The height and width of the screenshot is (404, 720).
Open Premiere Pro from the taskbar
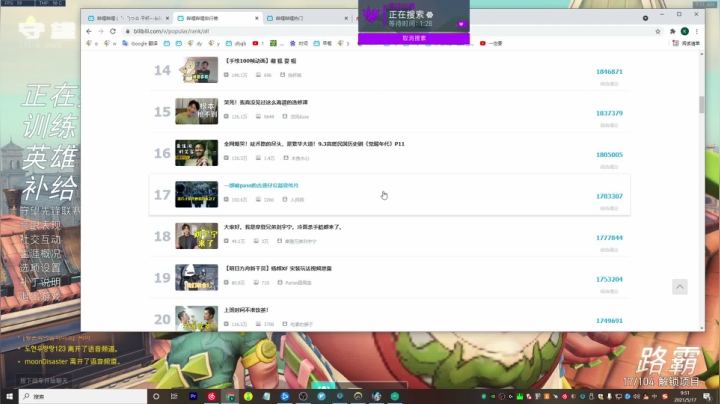coord(193,396)
